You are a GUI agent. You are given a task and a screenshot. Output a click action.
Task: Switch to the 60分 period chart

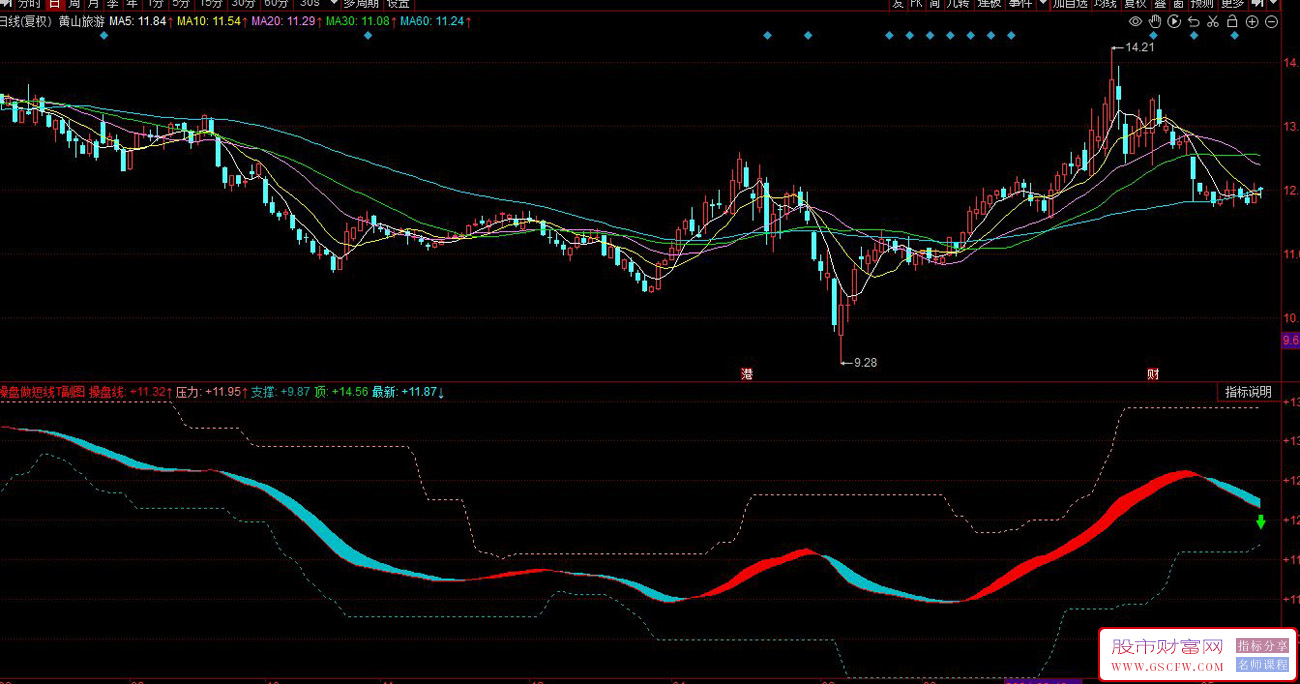(x=277, y=4)
